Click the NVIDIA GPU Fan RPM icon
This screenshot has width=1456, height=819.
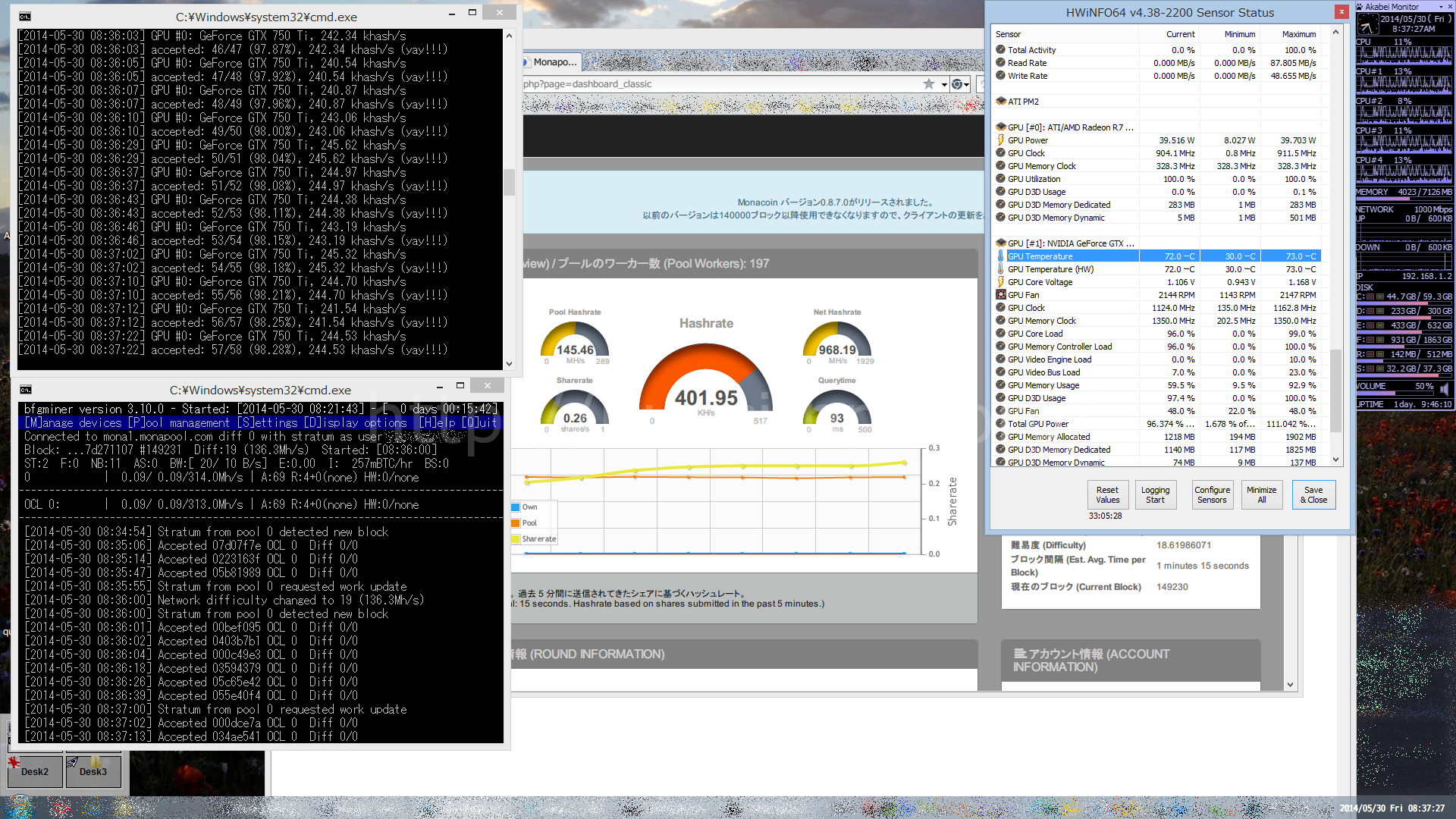click(x=1001, y=295)
